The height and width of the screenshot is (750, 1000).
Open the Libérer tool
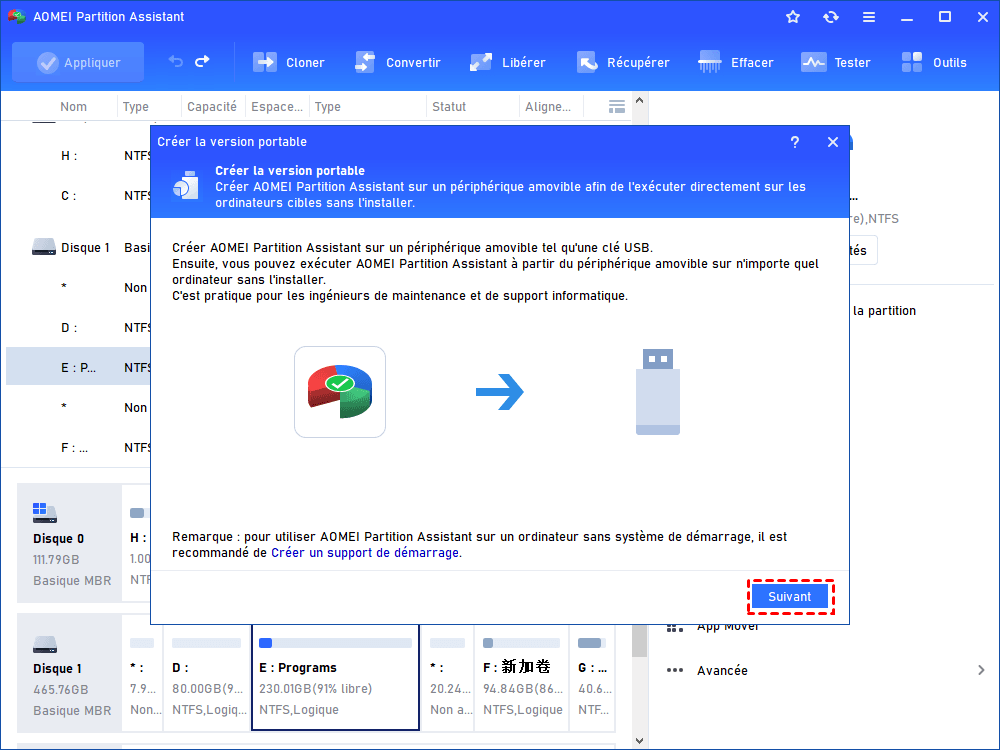coord(508,62)
